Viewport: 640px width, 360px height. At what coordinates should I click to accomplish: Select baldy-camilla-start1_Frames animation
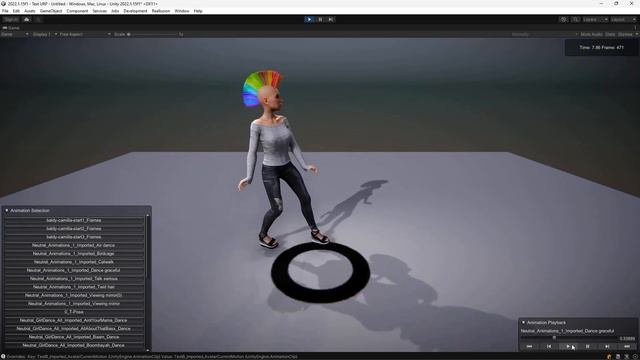(74, 220)
